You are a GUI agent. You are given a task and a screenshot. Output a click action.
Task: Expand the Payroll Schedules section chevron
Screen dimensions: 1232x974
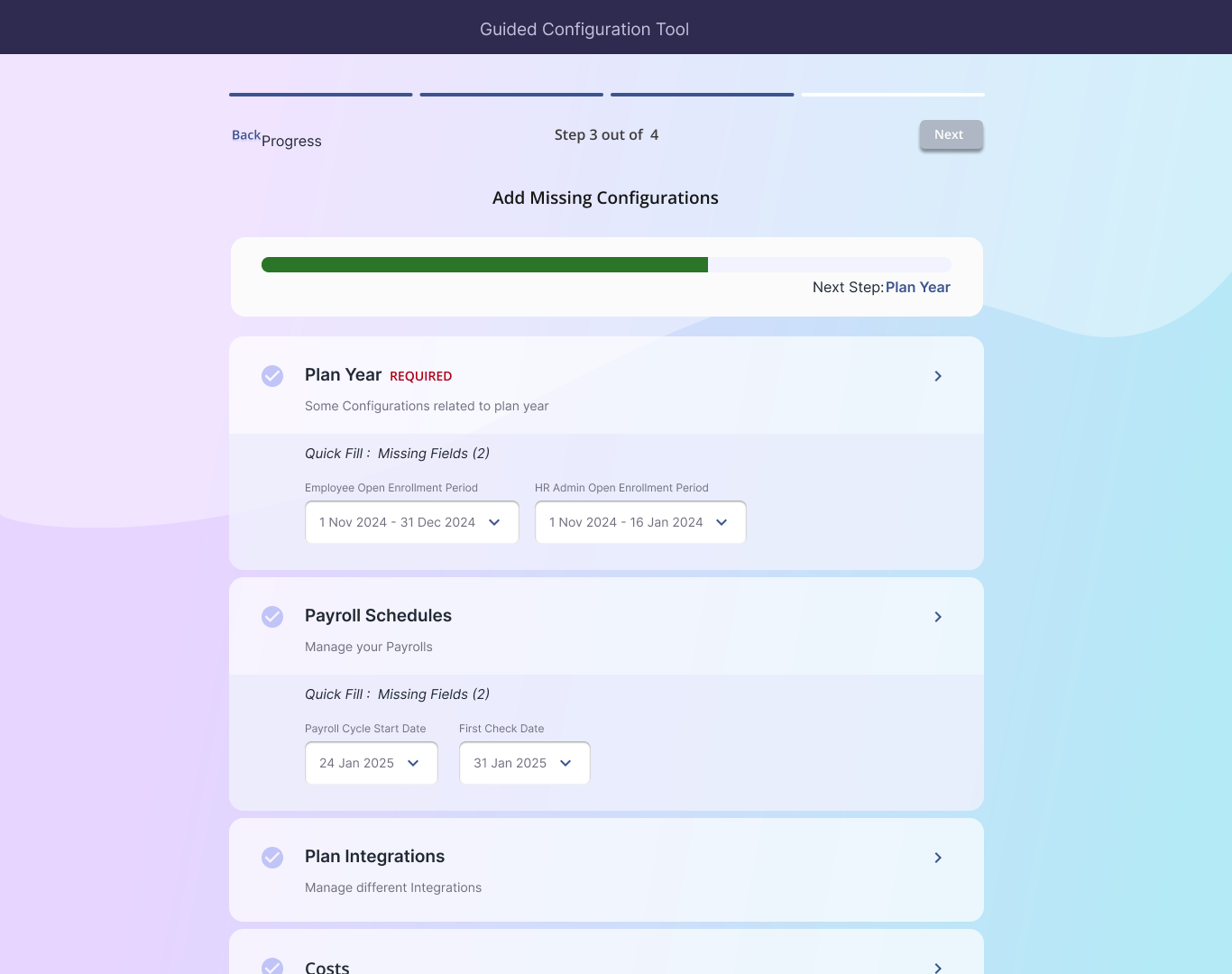point(938,617)
